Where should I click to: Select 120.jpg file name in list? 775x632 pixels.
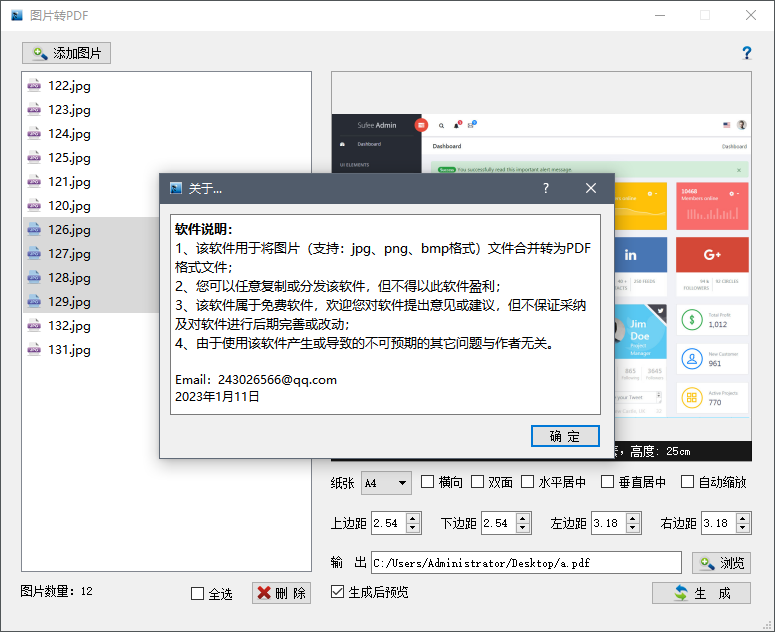pos(69,206)
